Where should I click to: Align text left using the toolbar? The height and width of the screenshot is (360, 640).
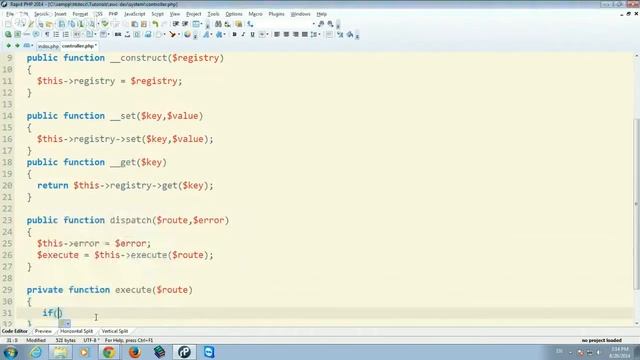point(277,35)
